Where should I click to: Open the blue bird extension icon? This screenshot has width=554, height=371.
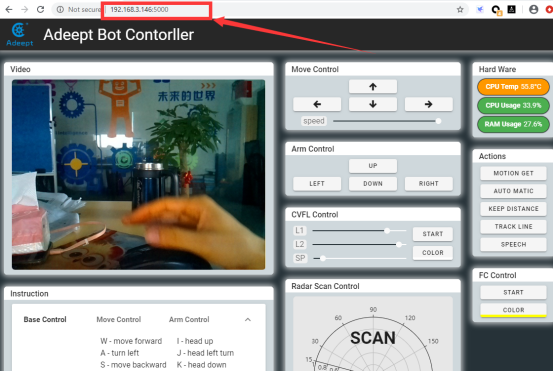point(480,10)
